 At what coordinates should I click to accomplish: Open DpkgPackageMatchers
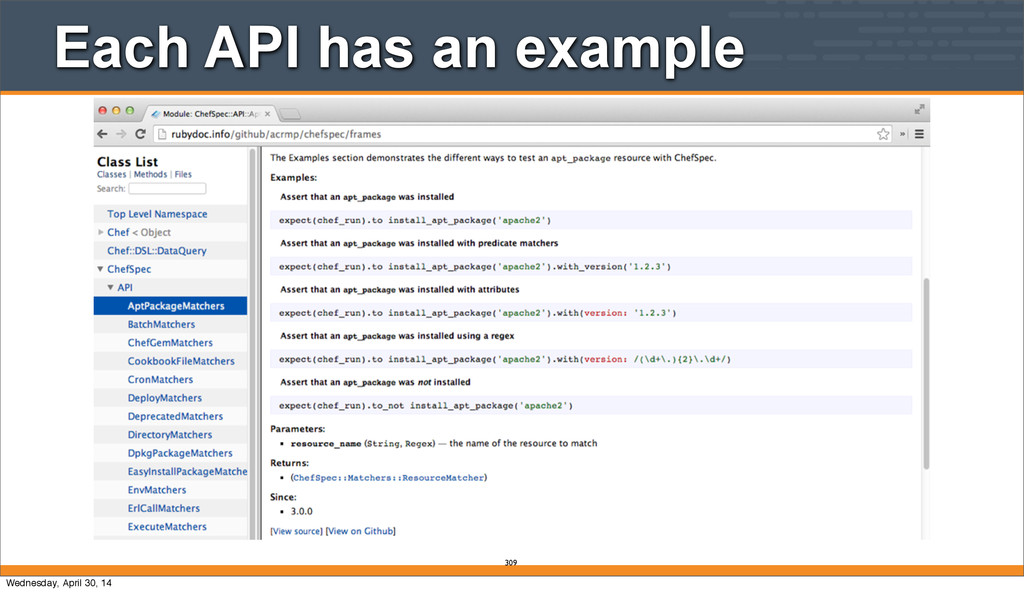180,453
